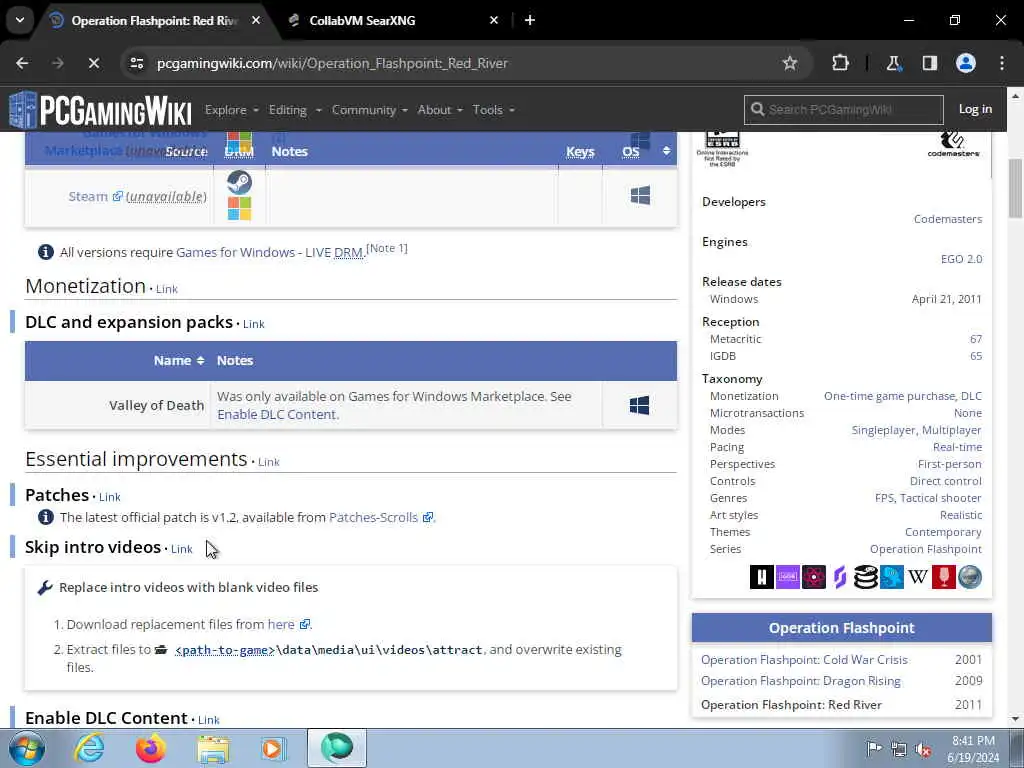Click the red WineHQ glass icon
Screen dimensions: 1024x768
(x=944, y=577)
